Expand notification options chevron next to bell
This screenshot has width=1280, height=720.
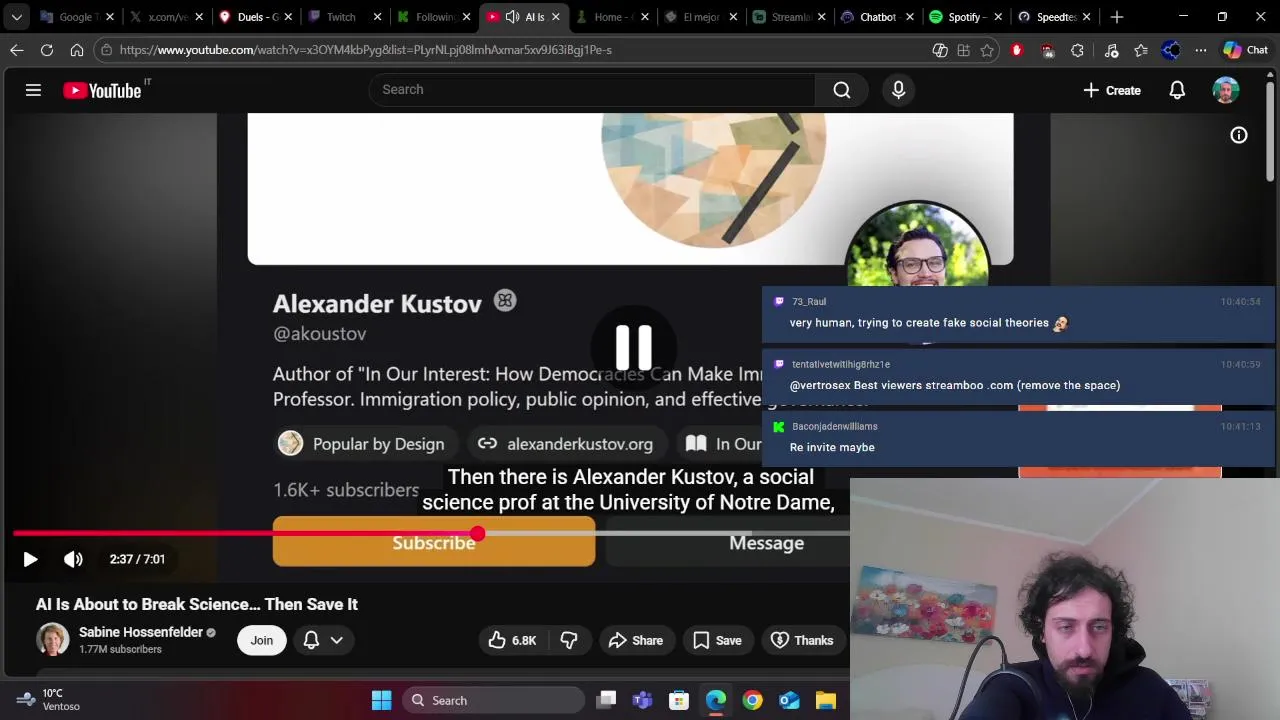pyautogui.click(x=337, y=640)
